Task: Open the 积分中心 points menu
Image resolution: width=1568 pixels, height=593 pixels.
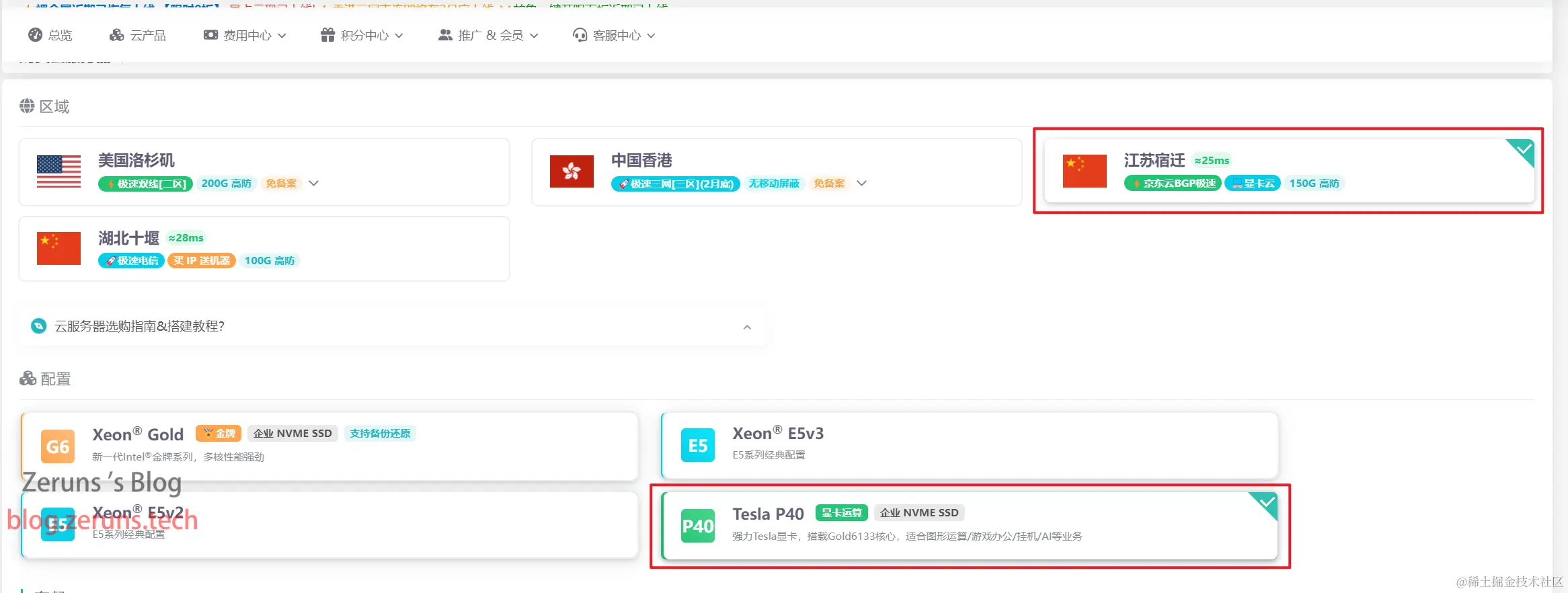Action: (362, 35)
